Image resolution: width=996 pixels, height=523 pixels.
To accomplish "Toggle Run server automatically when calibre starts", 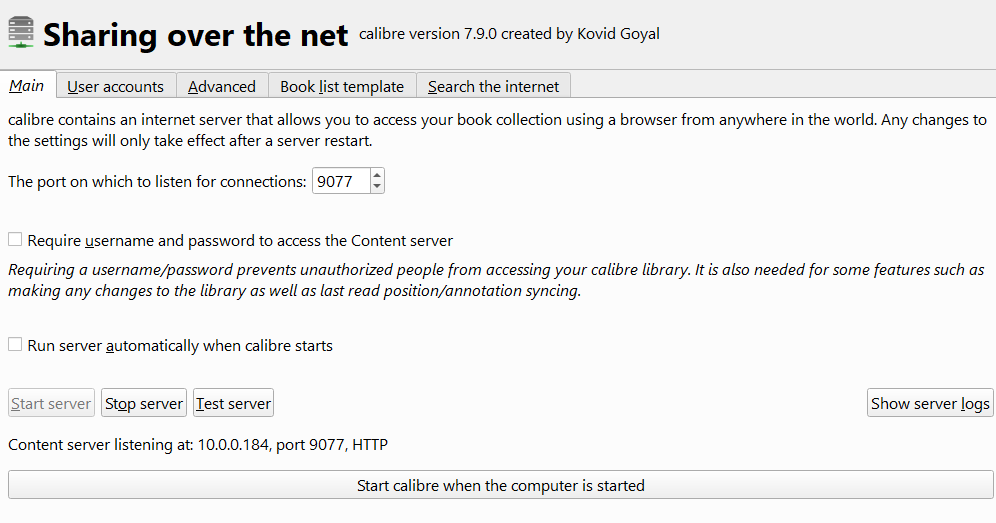I will [x=15, y=345].
